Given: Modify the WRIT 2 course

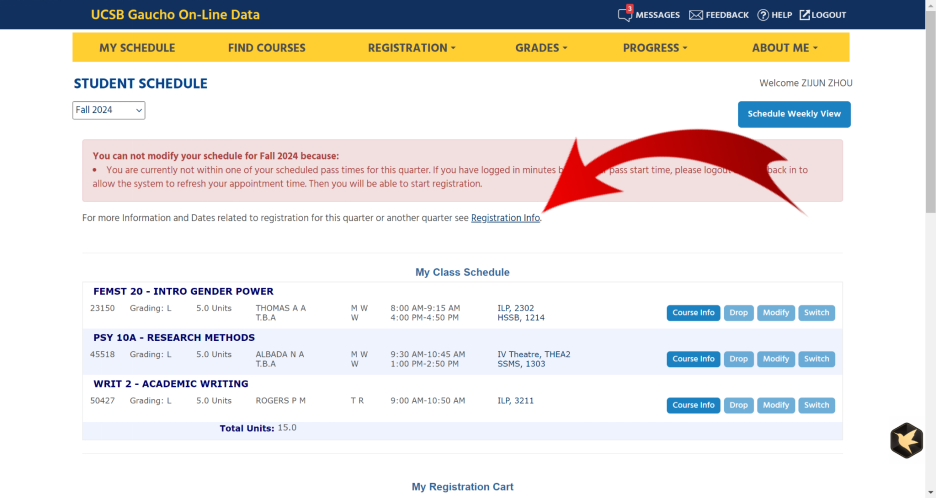Looking at the screenshot, I should tap(775, 405).
